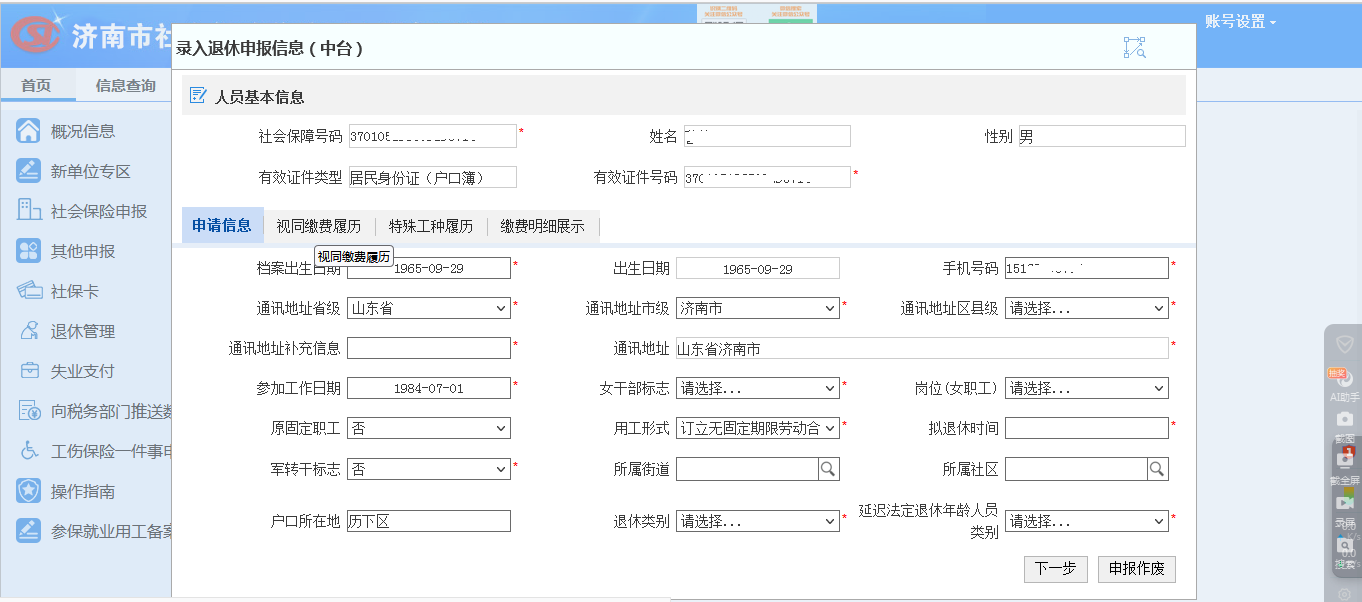Open the 军转干标志 dropdown
This screenshot has width=1362, height=602.
click(x=428, y=469)
